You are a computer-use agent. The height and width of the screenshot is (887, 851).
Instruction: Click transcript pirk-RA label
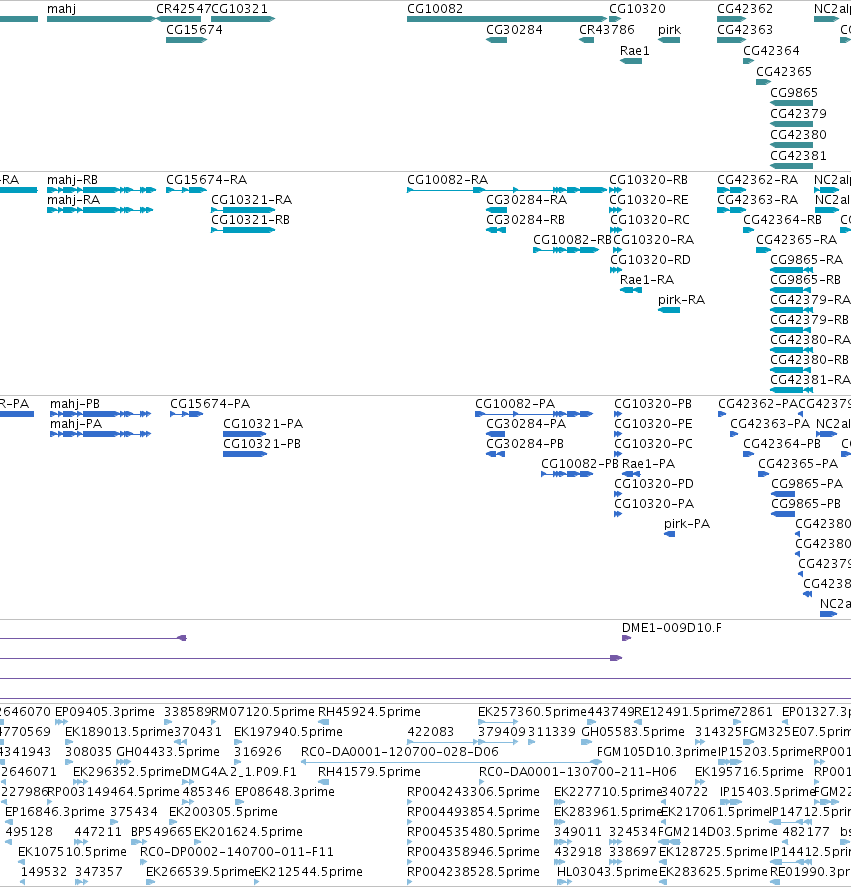pyautogui.click(x=681, y=299)
